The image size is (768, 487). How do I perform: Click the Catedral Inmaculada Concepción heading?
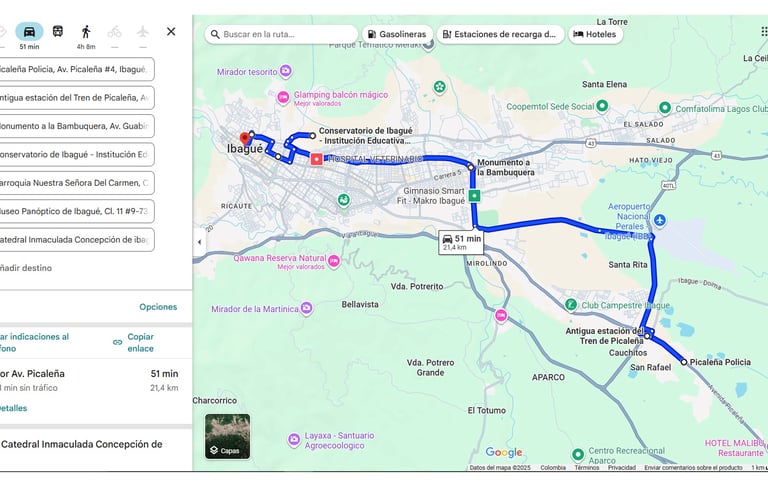(x=82, y=444)
